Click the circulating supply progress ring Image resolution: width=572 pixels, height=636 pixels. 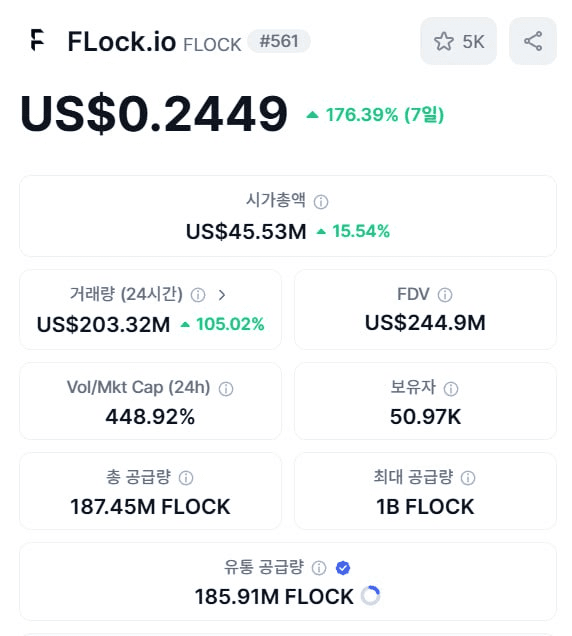[370, 596]
